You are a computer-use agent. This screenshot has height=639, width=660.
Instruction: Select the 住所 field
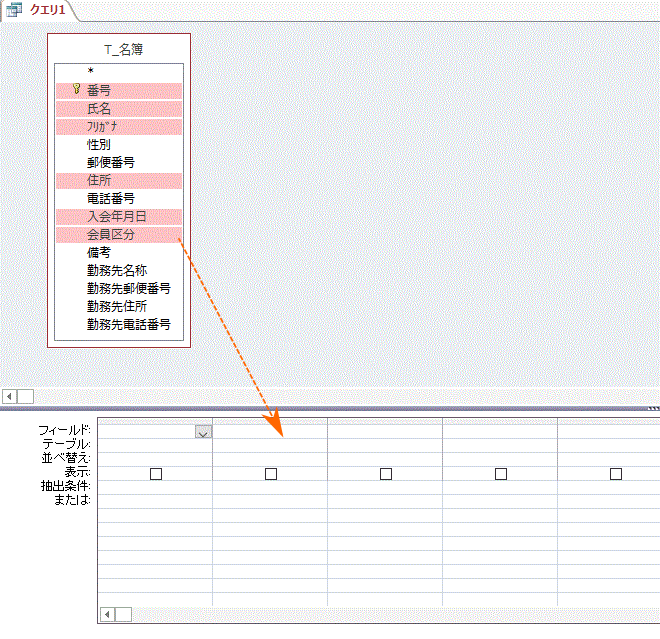click(119, 181)
